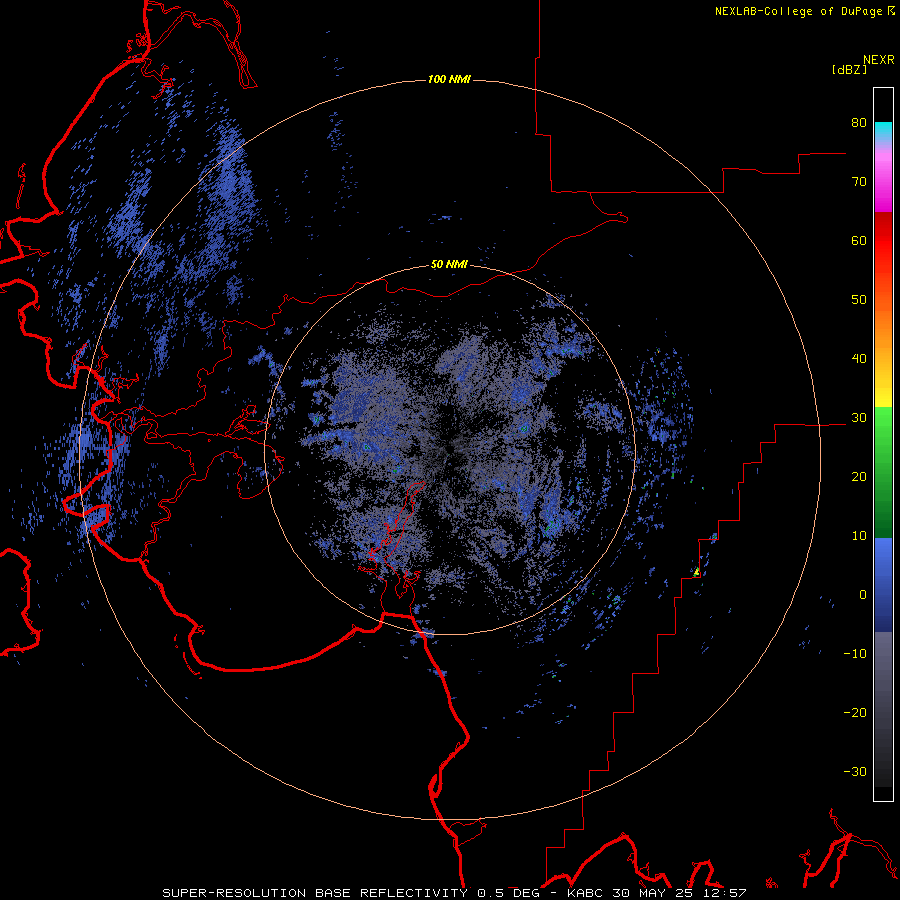Click the 80 dBZ value on the legend
This screenshot has width=900, height=900.
pos(859,123)
